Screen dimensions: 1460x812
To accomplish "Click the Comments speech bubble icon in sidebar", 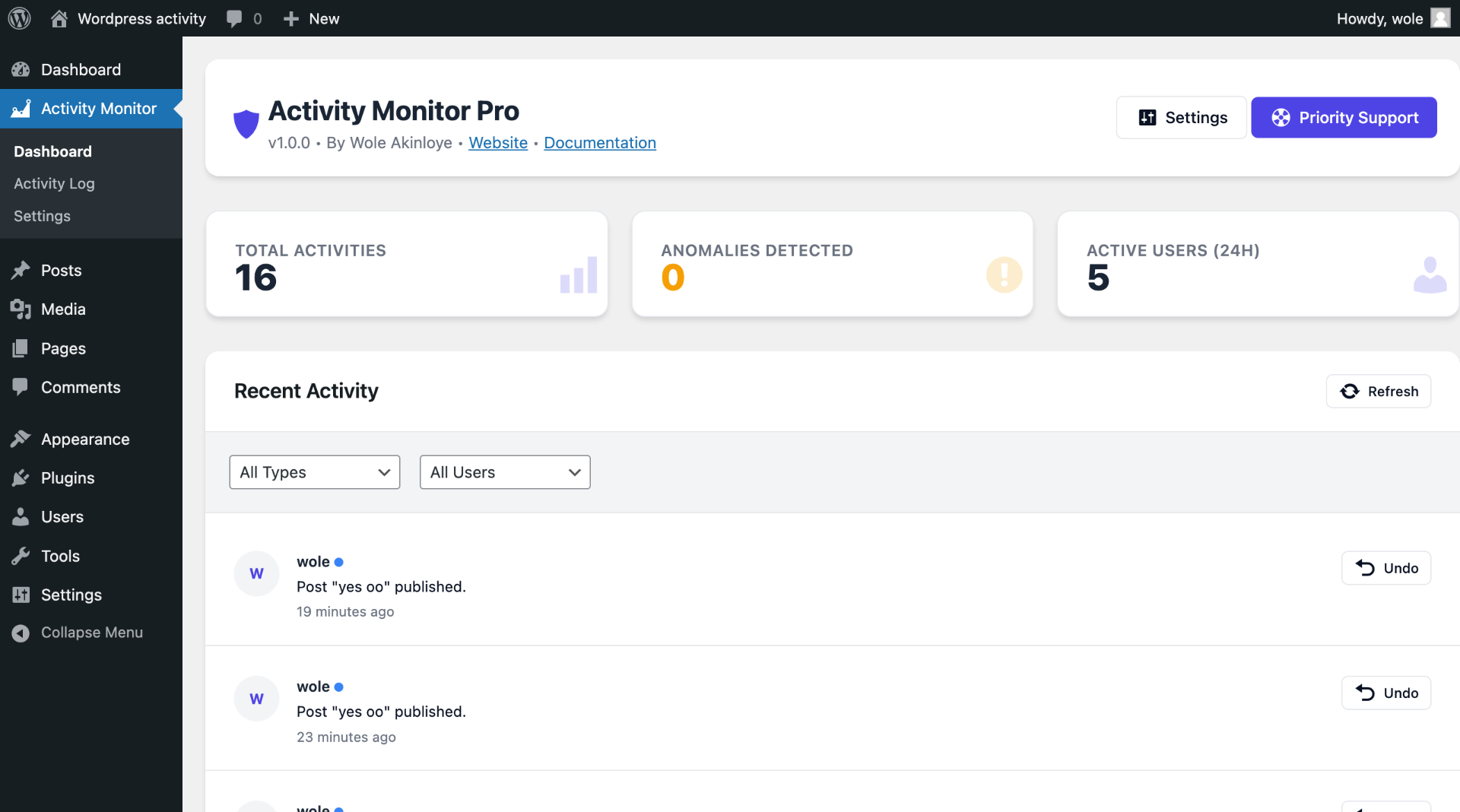I will [21, 387].
